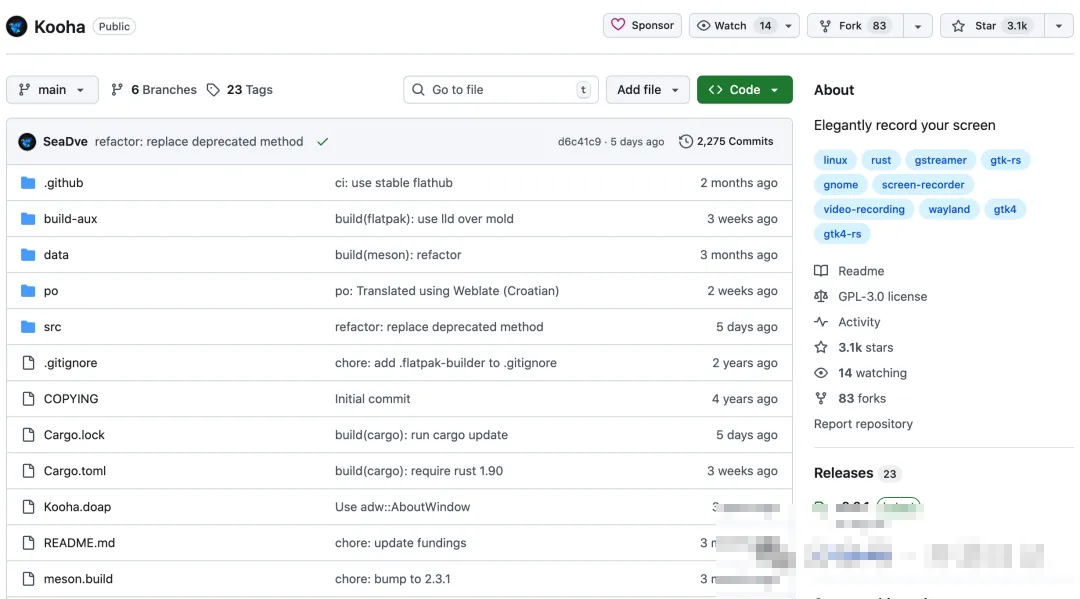Click the Cargo.lock file icon
Viewport: 1080px width, 599px height.
pyautogui.click(x=28, y=434)
